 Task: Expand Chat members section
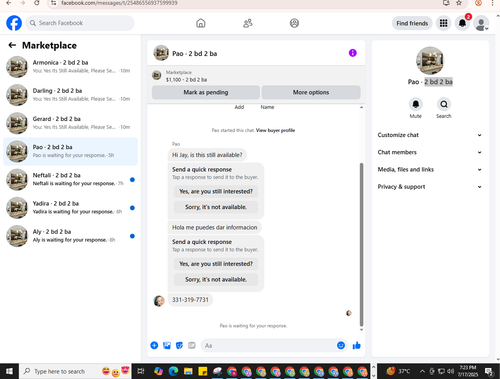[430, 152]
